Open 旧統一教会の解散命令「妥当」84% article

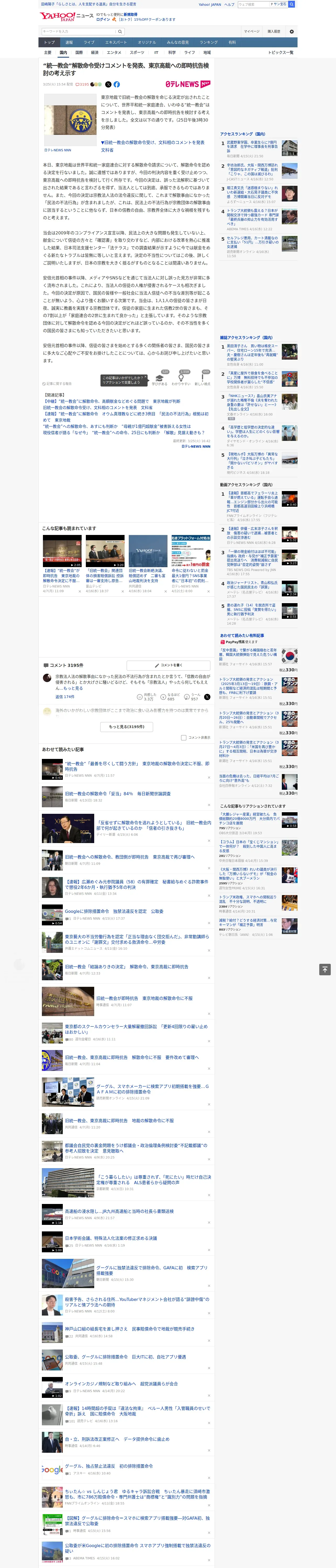(x=118, y=794)
